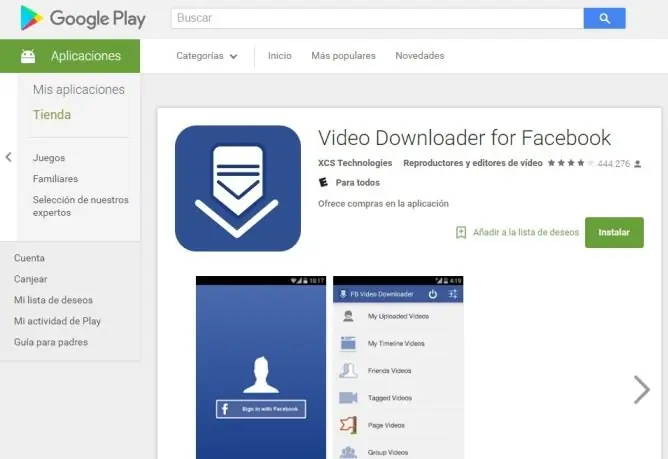Expand the Categorías dropdown
The height and width of the screenshot is (459, 668).
(207, 56)
